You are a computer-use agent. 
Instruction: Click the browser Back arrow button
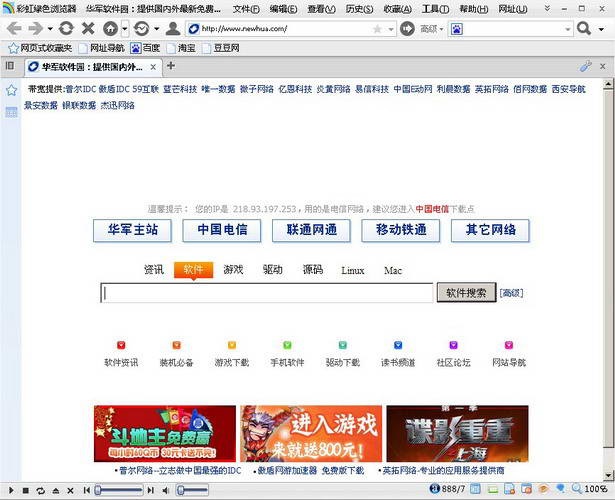[x=13, y=29]
